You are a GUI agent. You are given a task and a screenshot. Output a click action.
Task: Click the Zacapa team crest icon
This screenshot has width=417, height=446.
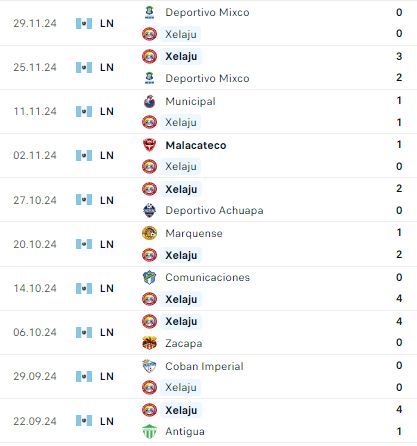click(x=149, y=343)
